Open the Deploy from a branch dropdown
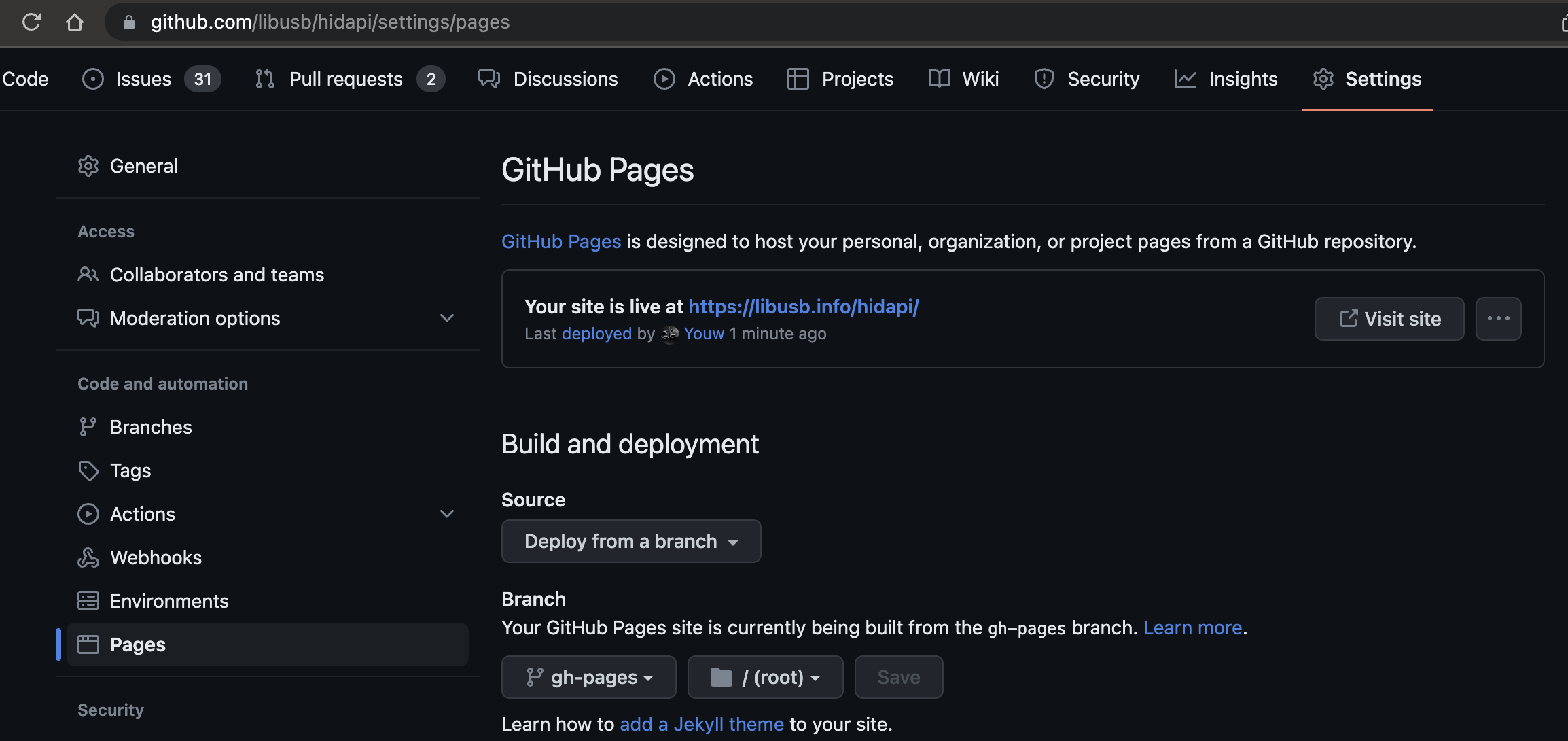This screenshot has height=741, width=1568. click(x=630, y=541)
